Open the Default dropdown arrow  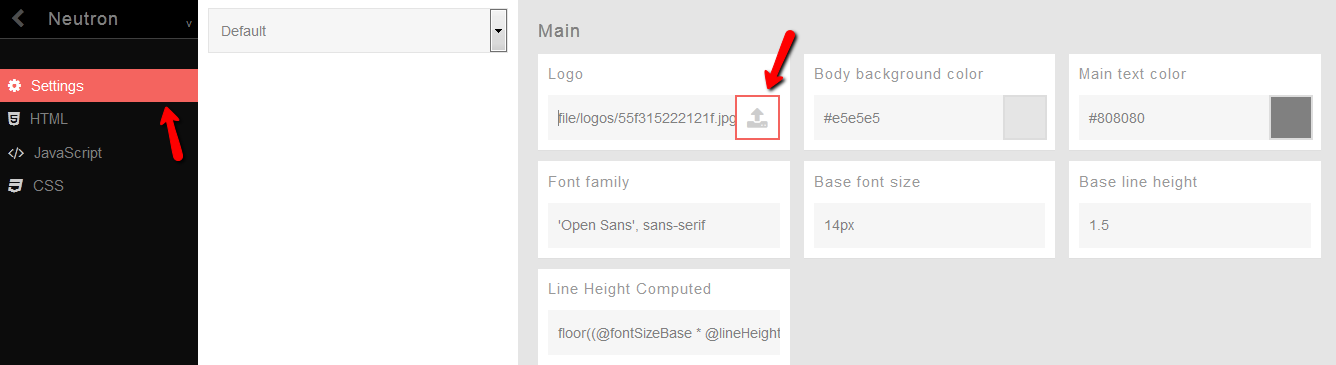pyautogui.click(x=498, y=31)
